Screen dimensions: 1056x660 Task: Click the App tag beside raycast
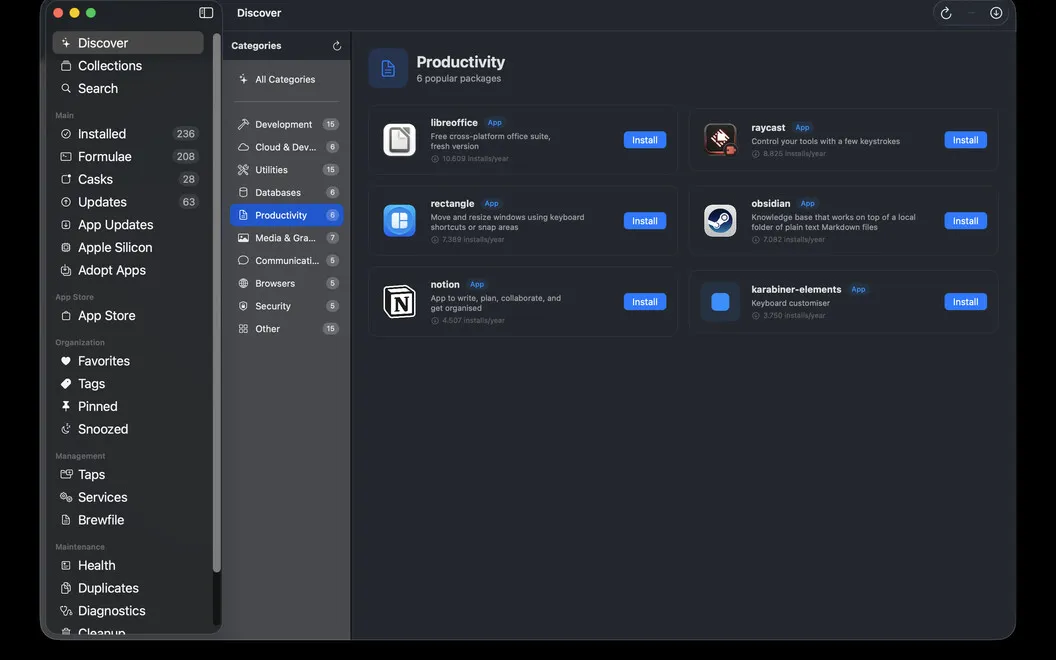802,128
